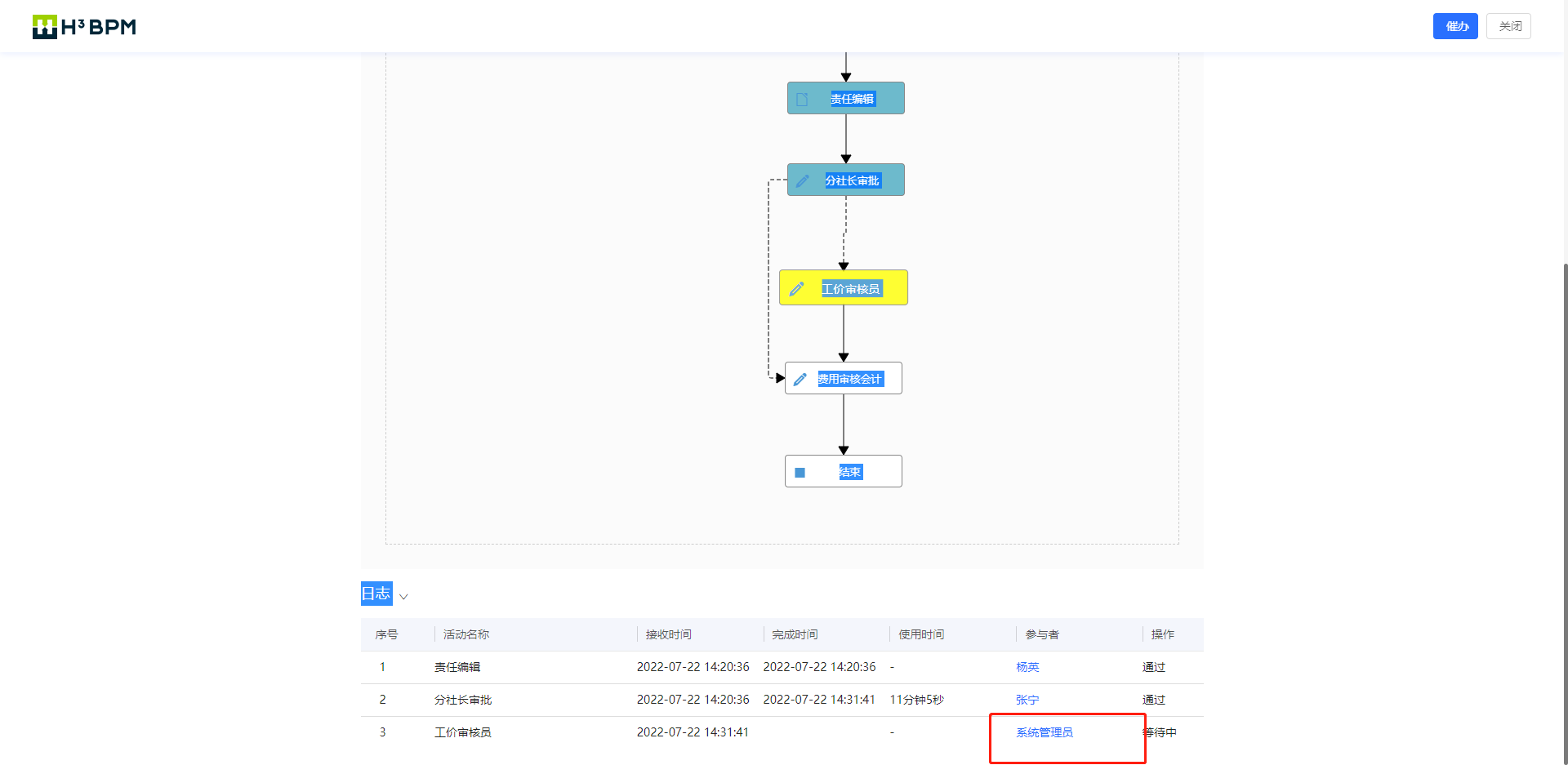Click receive time 2022-07-22 14:31:41 in row 3
The height and width of the screenshot is (765, 1568).
pos(693,732)
